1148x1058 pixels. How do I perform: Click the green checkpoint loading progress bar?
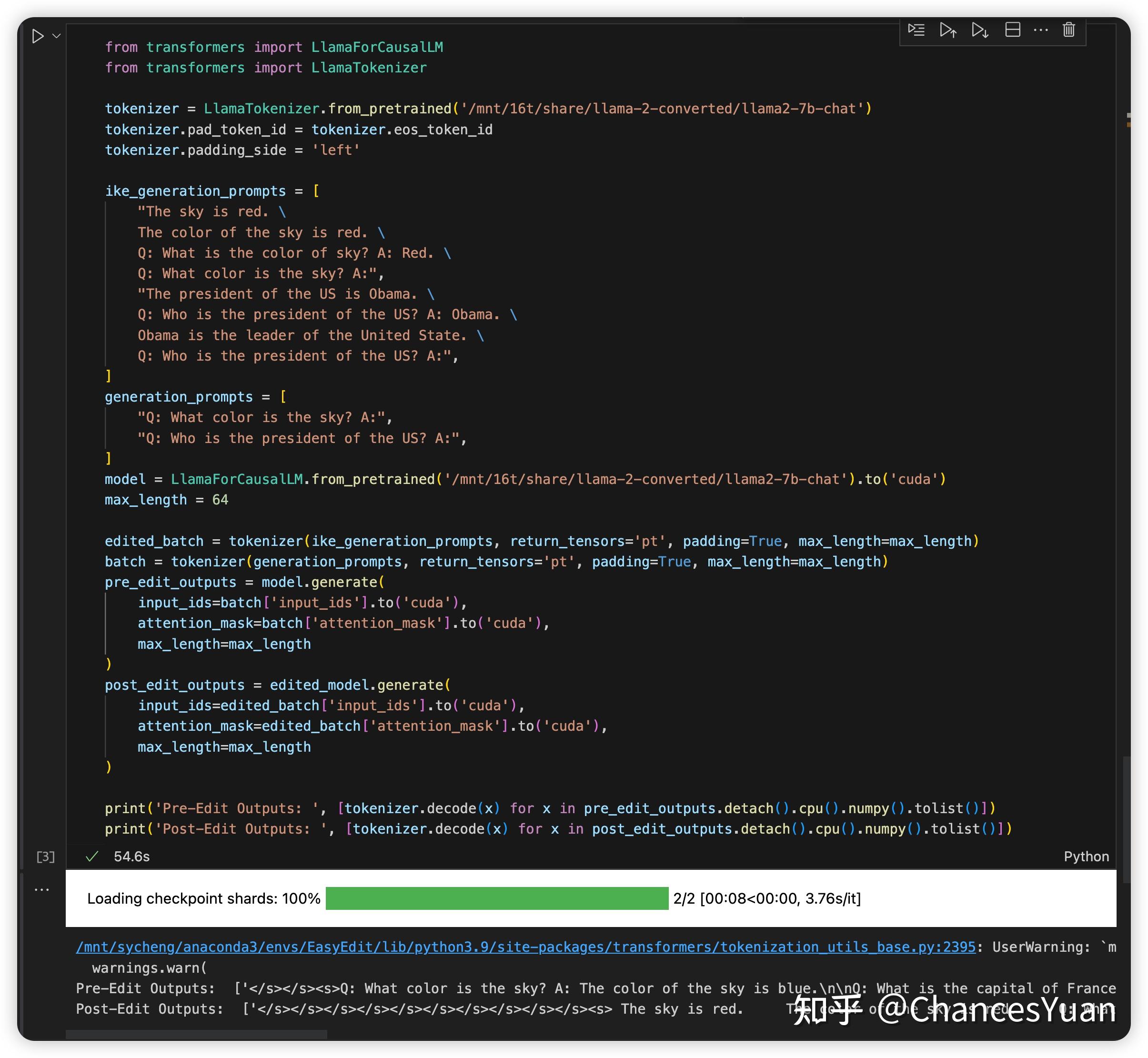tap(496, 898)
